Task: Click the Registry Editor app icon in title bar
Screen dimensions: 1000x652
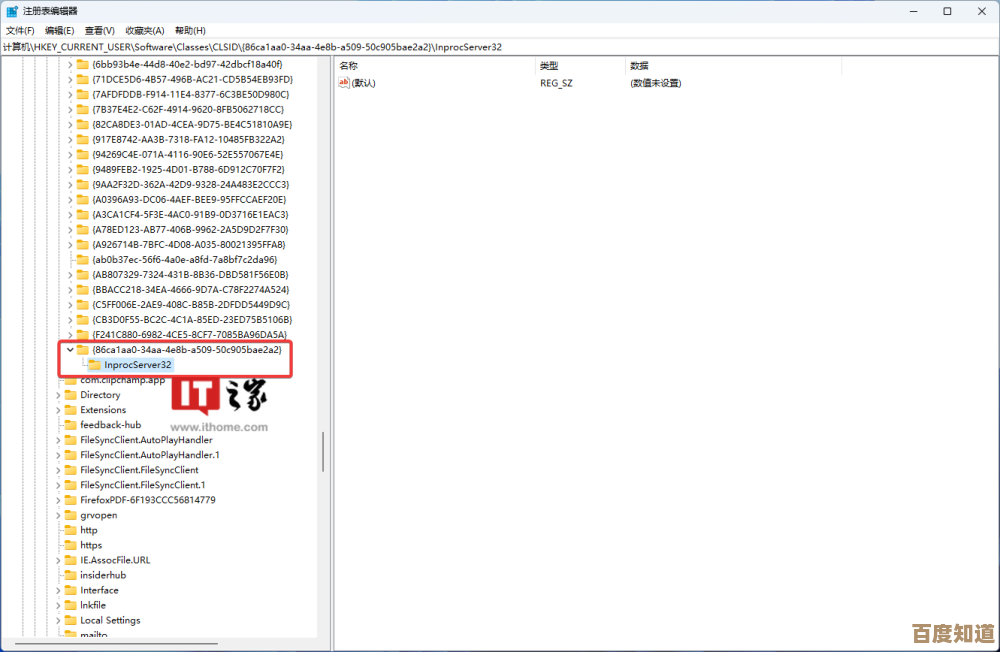Action: coord(12,11)
